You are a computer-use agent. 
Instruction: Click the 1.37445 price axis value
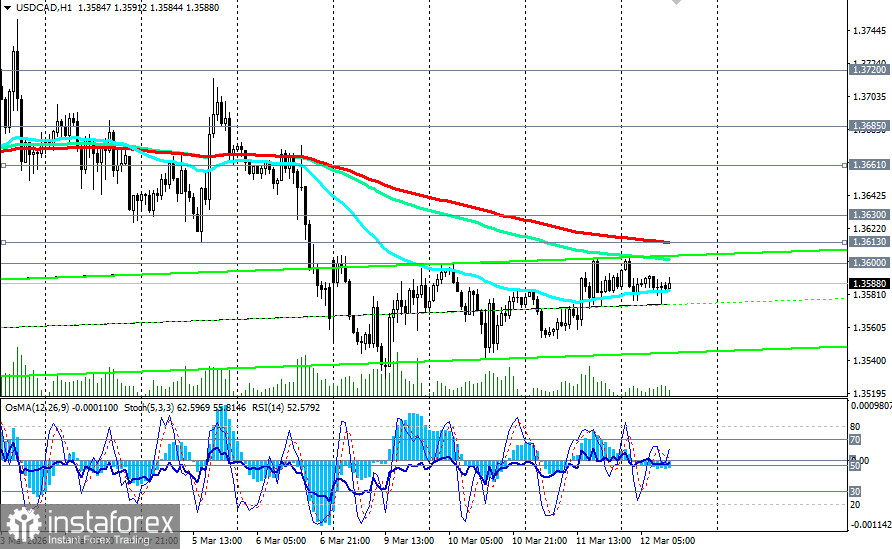[870, 30]
